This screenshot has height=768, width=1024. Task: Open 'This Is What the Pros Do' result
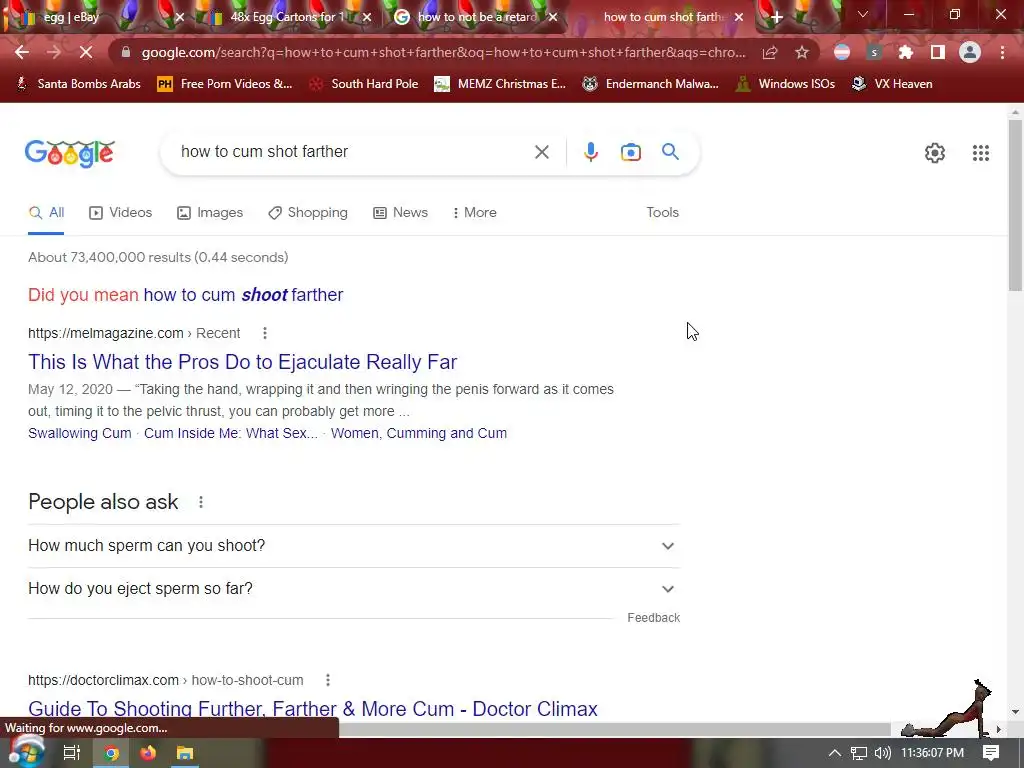tap(242, 362)
